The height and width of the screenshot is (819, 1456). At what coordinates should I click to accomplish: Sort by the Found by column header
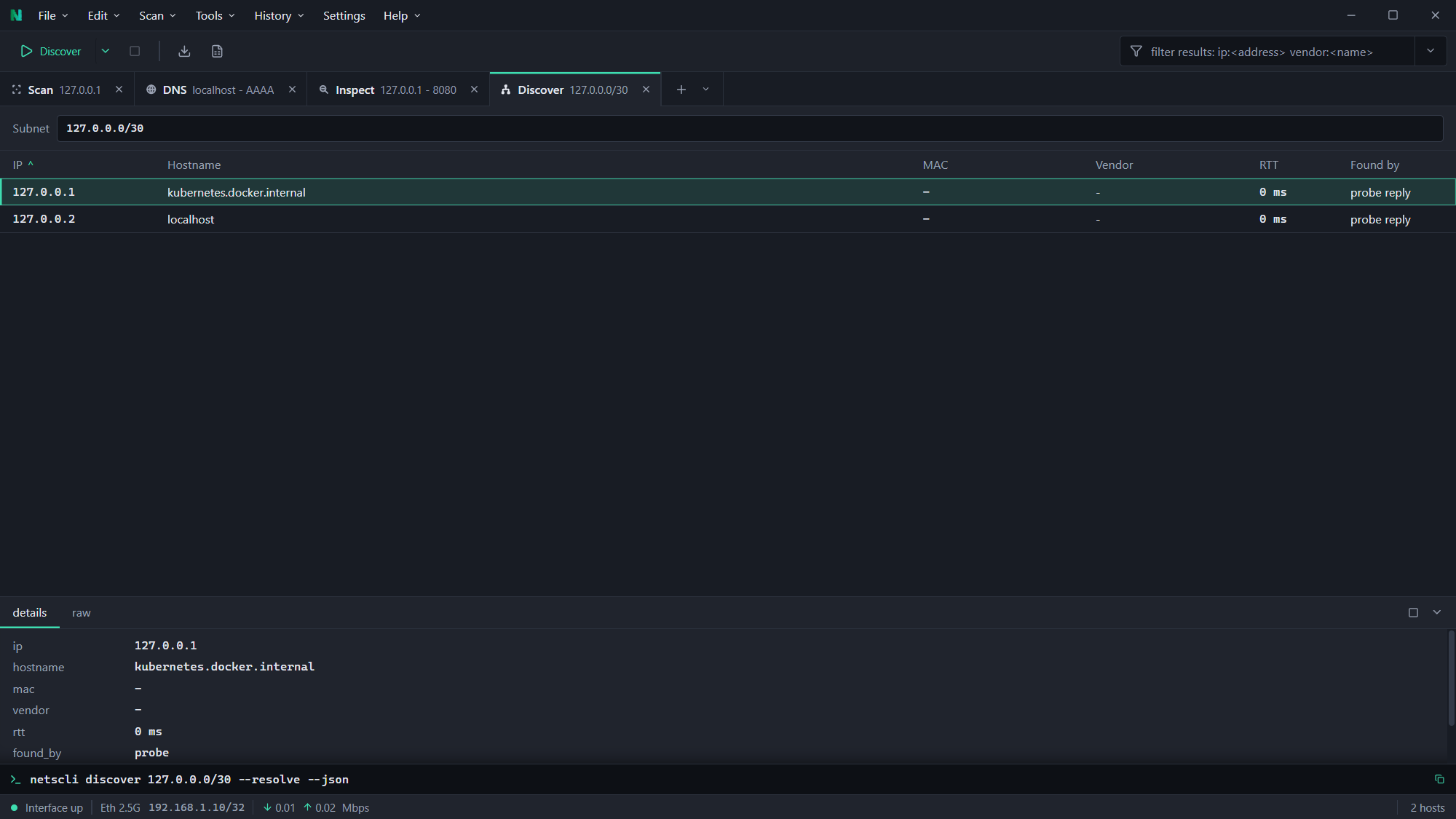click(1374, 165)
